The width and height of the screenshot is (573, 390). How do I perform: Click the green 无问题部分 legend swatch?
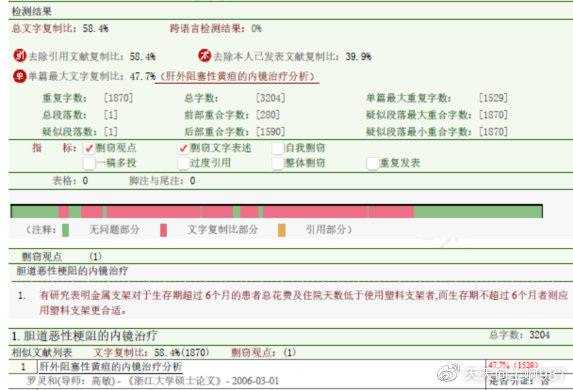pos(65,230)
